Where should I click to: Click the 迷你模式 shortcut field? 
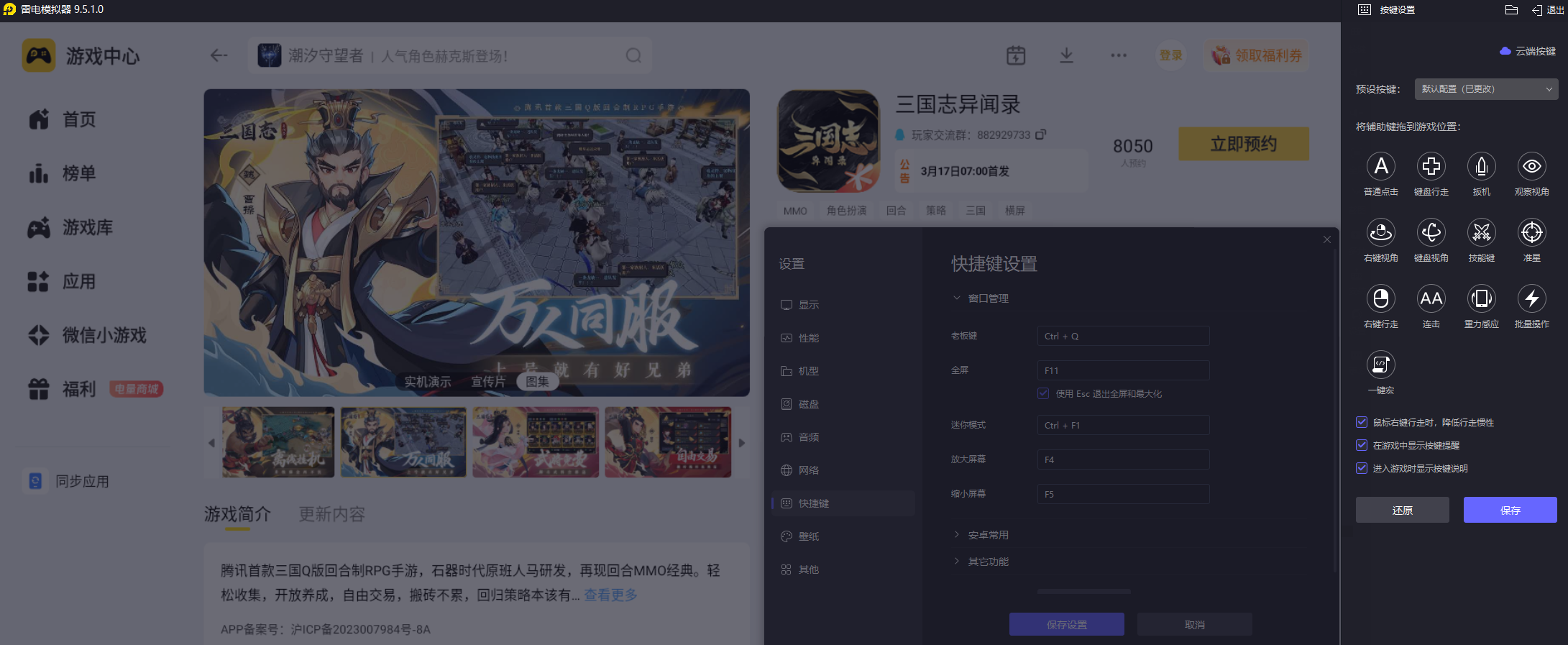[x=1123, y=425]
